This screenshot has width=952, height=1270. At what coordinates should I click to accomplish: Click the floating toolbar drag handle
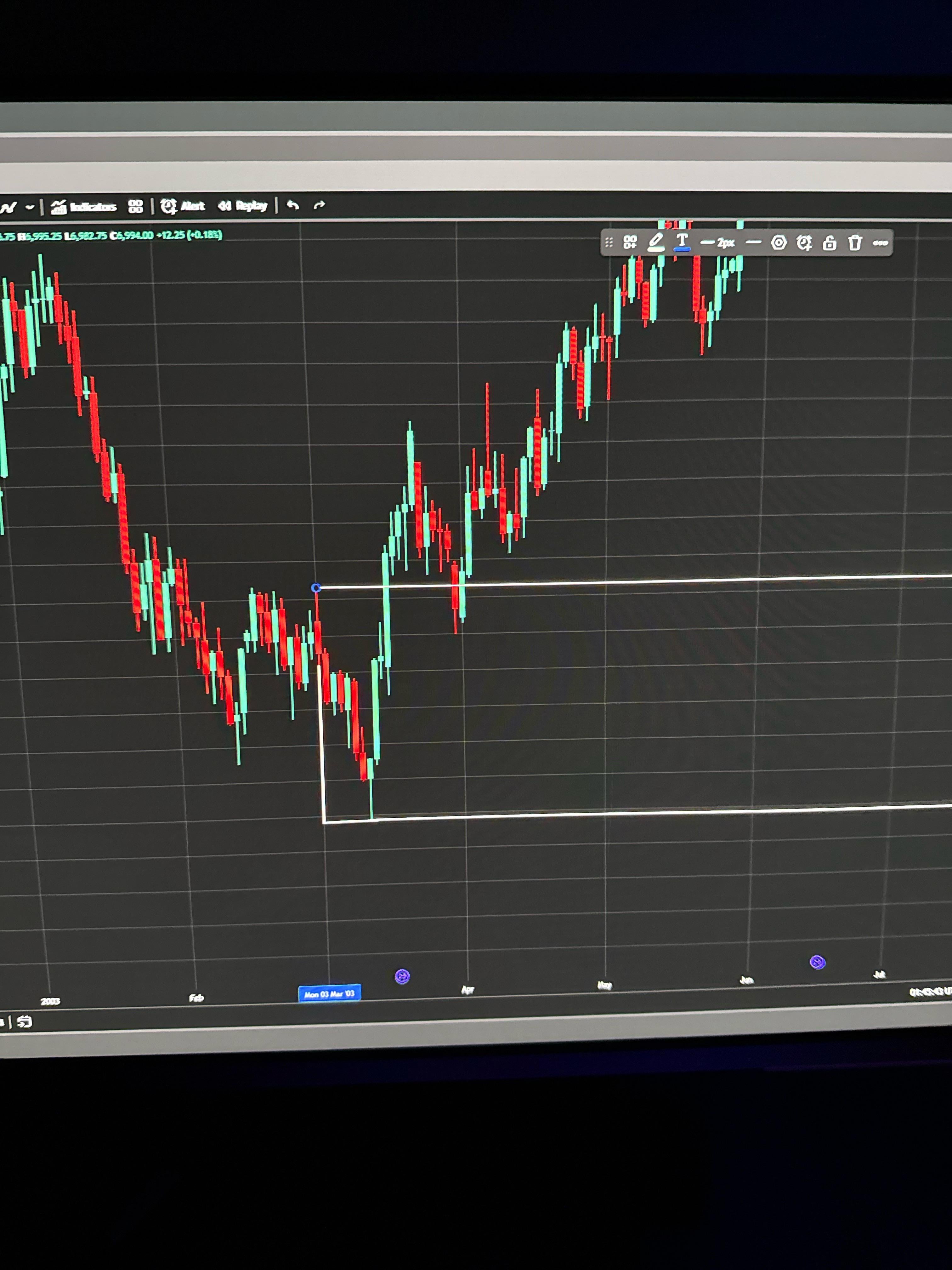(609, 242)
